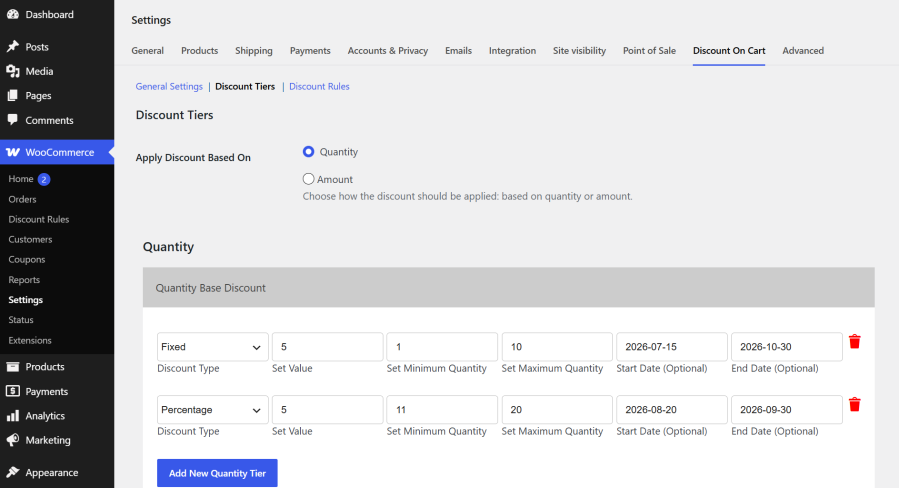Click end date field 2026-09-30
Viewport: 899px width, 488px height.
pyautogui.click(x=787, y=409)
